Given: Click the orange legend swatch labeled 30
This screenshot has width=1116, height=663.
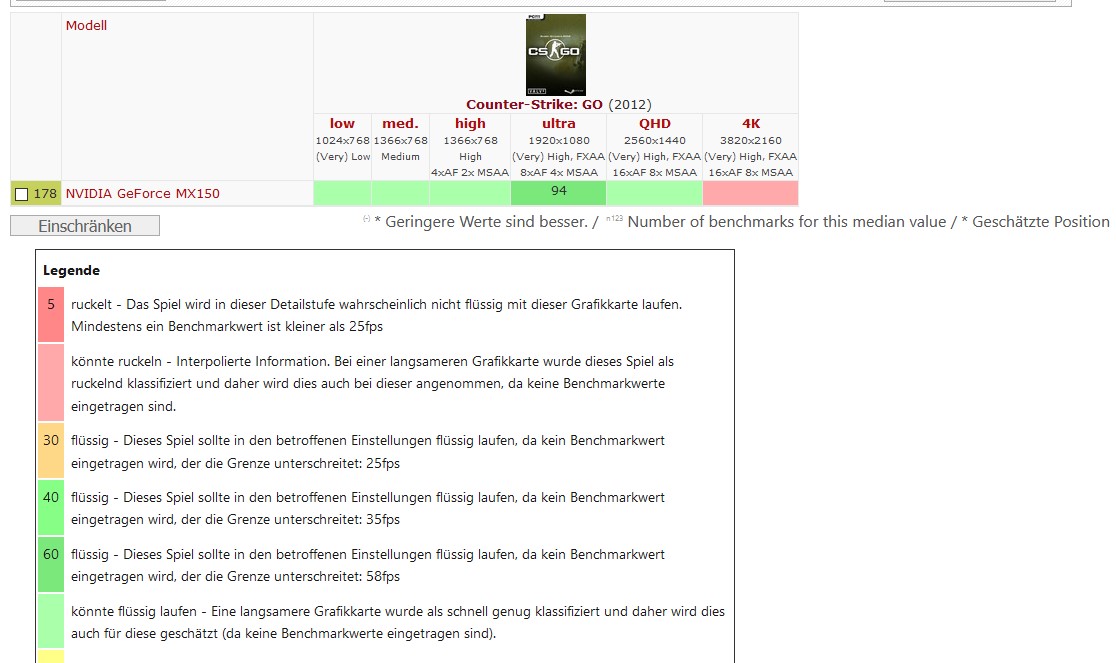Looking at the screenshot, I should [51, 450].
